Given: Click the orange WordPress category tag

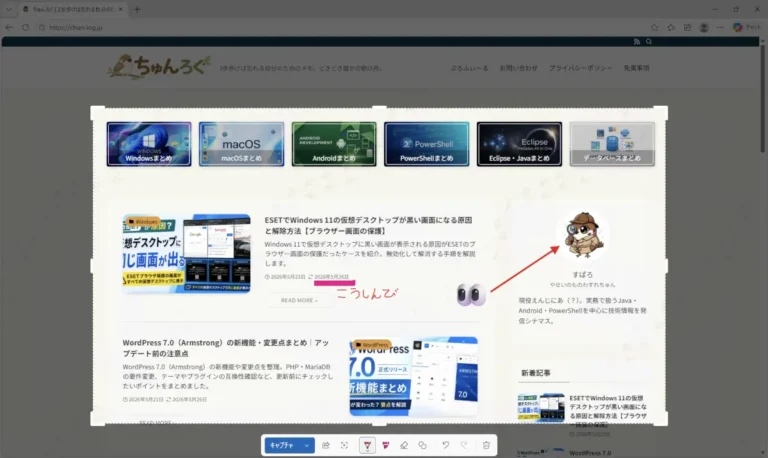Looking at the screenshot, I should (x=371, y=345).
